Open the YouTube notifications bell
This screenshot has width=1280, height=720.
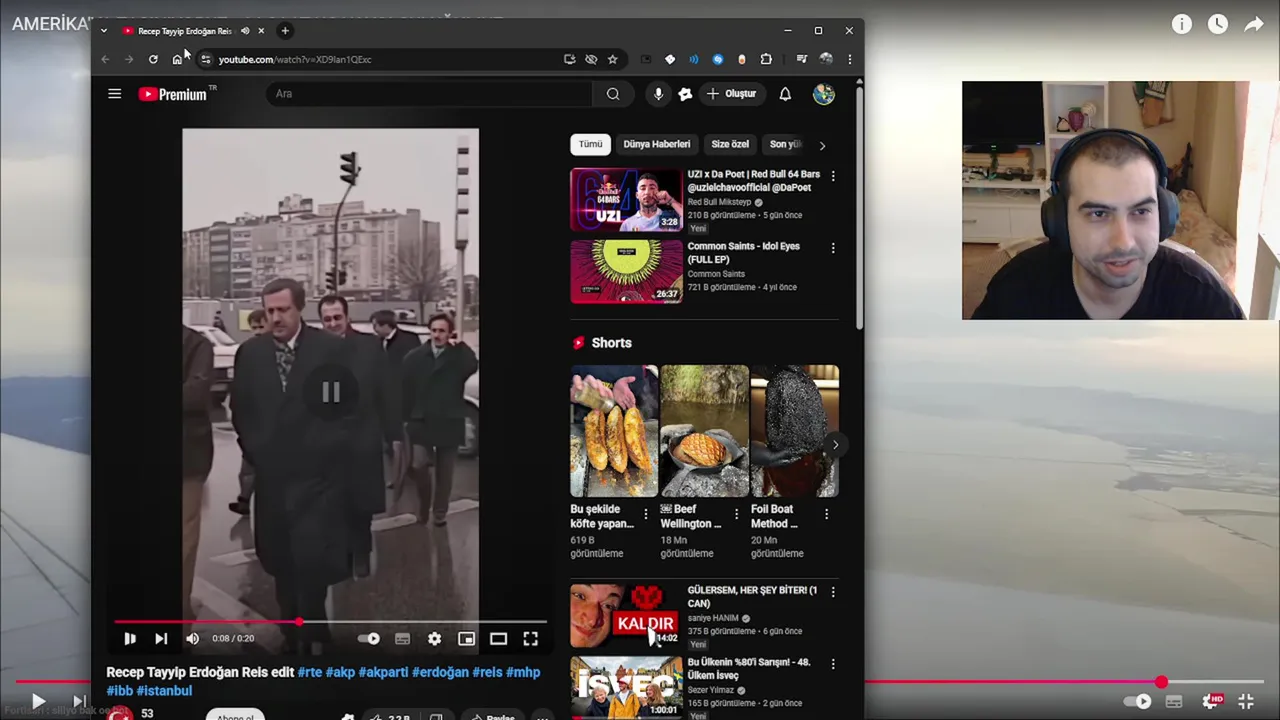[x=785, y=94]
